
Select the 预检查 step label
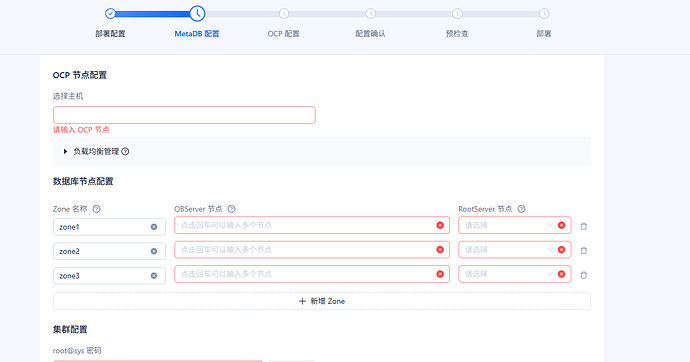457,34
